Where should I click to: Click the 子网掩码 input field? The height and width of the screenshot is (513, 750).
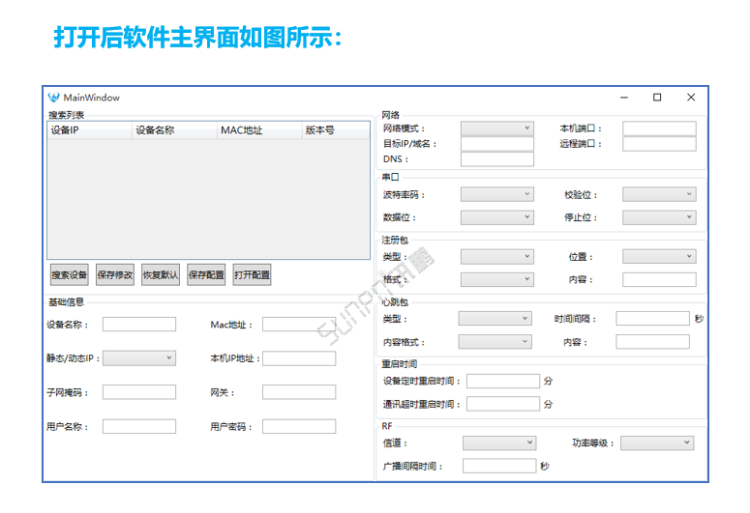click(139, 393)
